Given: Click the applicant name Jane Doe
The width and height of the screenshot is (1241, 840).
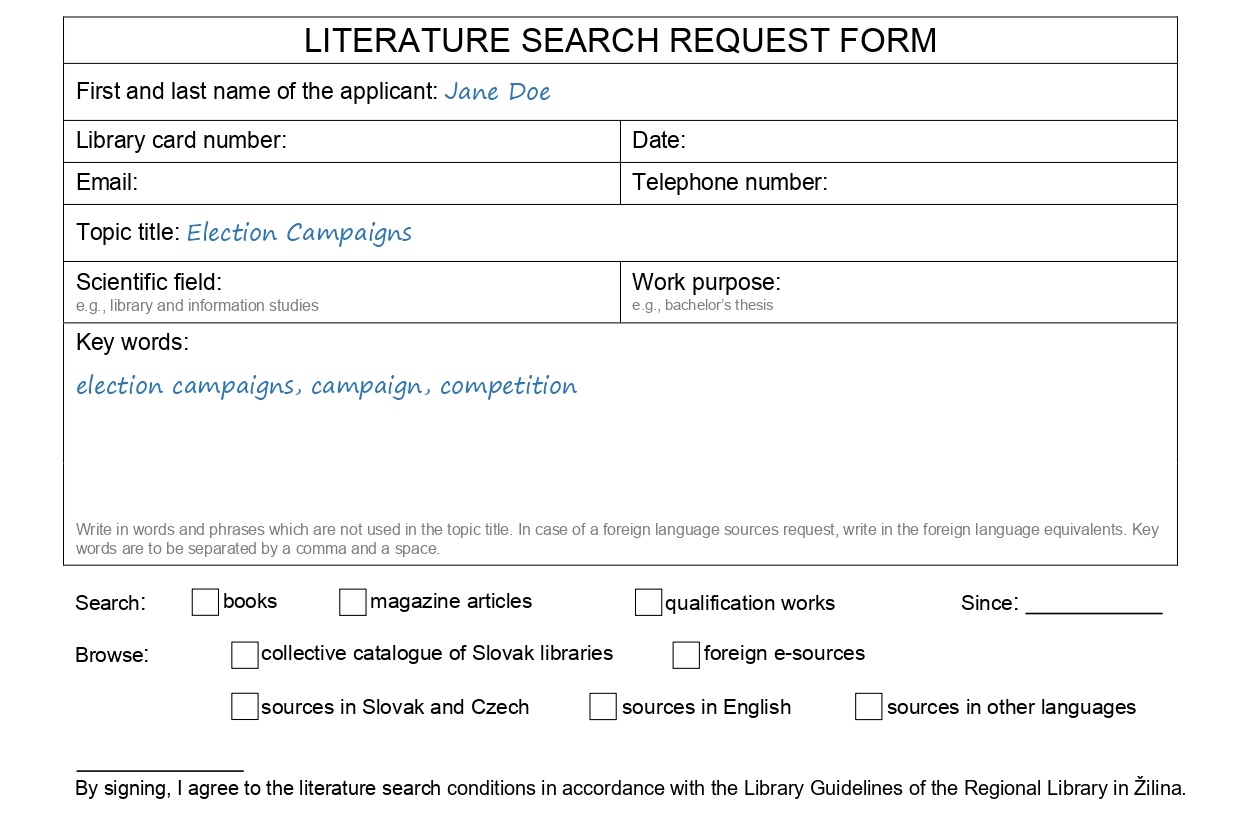Looking at the screenshot, I should (497, 92).
